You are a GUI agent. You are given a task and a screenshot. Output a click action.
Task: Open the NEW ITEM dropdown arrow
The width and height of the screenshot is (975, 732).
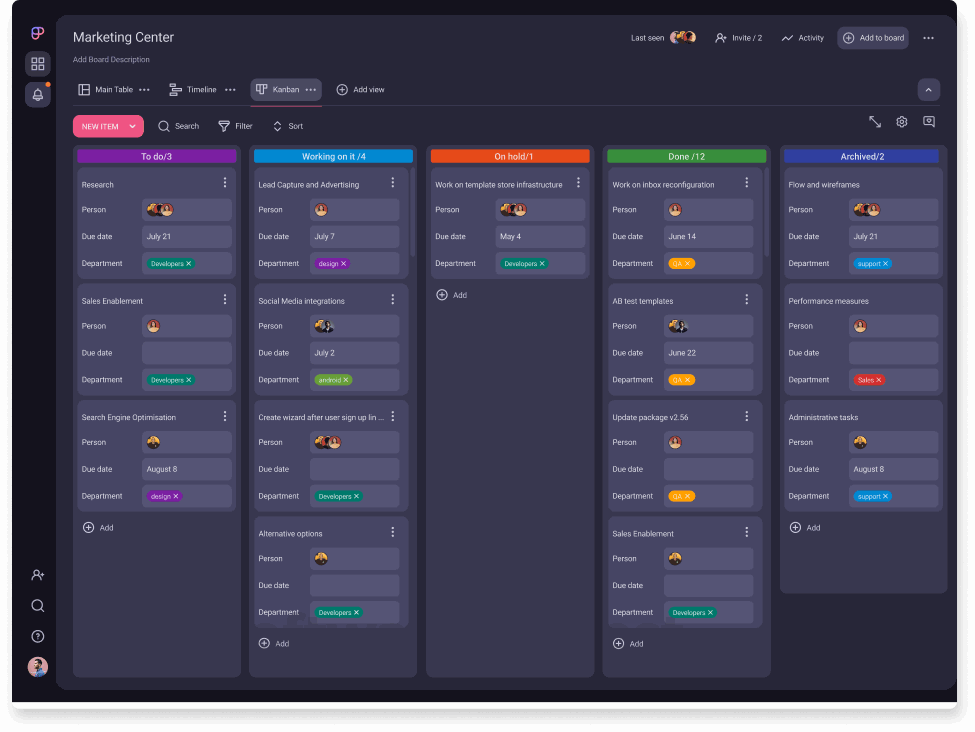(133, 126)
